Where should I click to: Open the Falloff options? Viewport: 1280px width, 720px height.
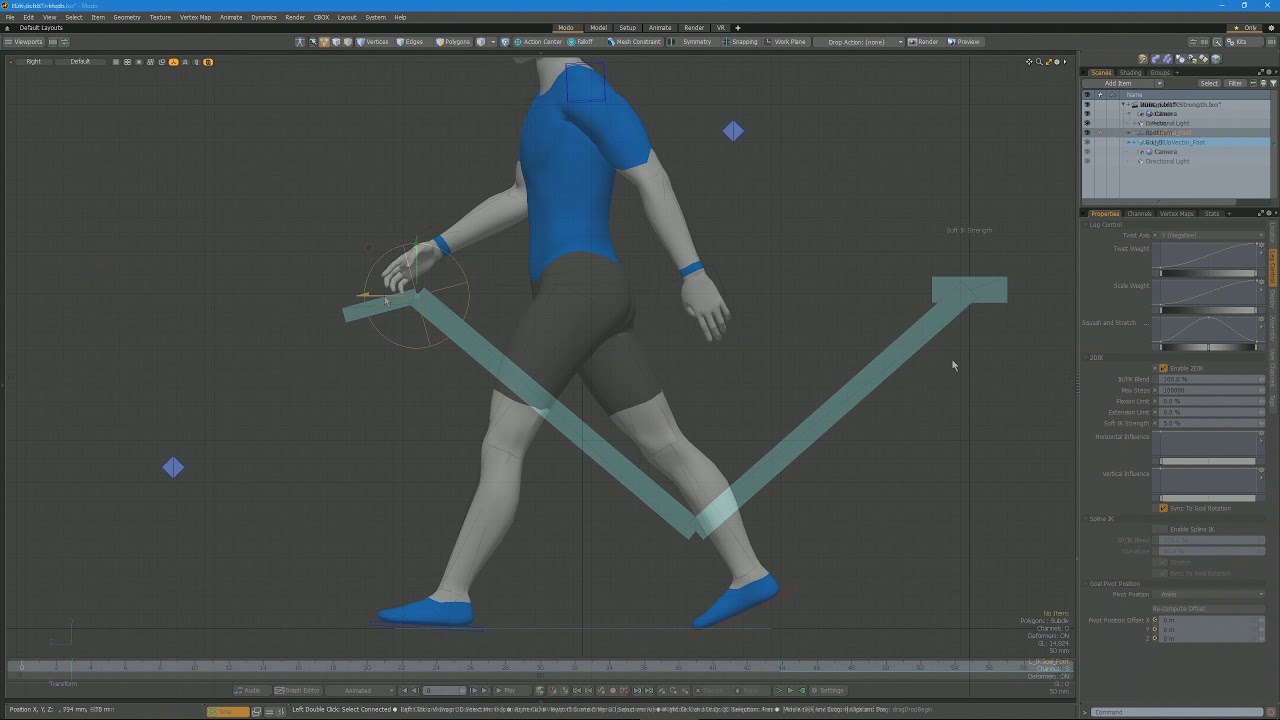click(581, 42)
